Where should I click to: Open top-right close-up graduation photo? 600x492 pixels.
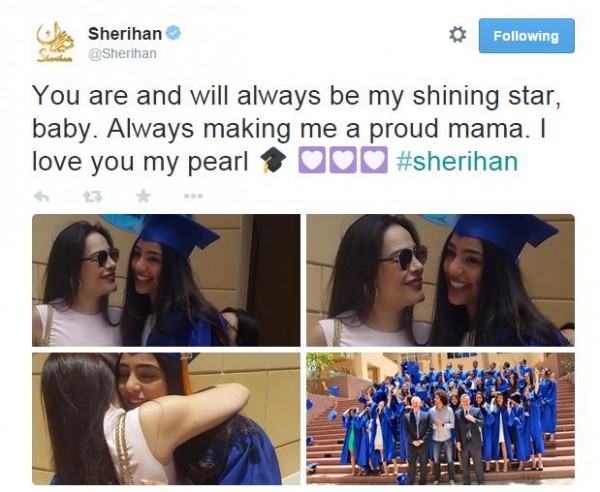[x=440, y=280]
